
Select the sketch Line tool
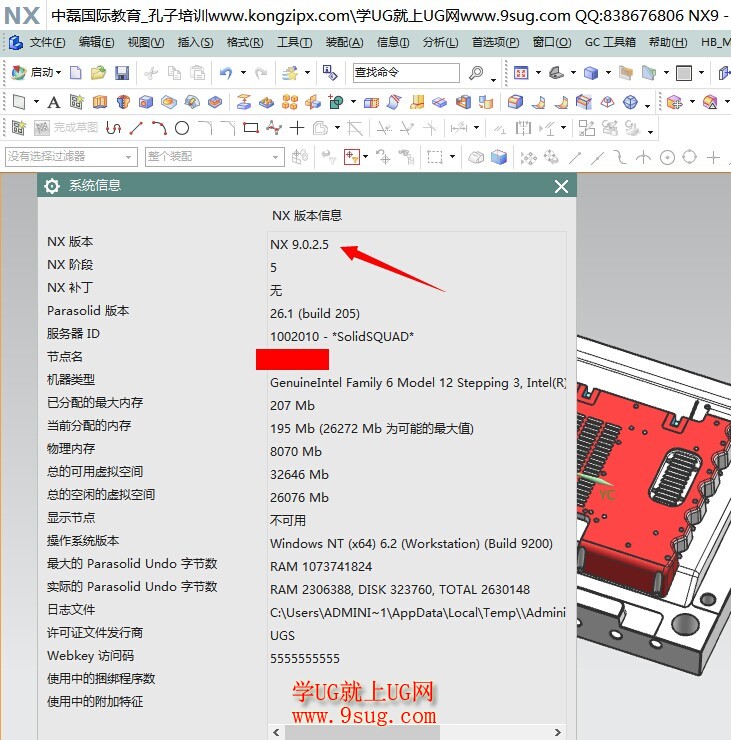136,128
